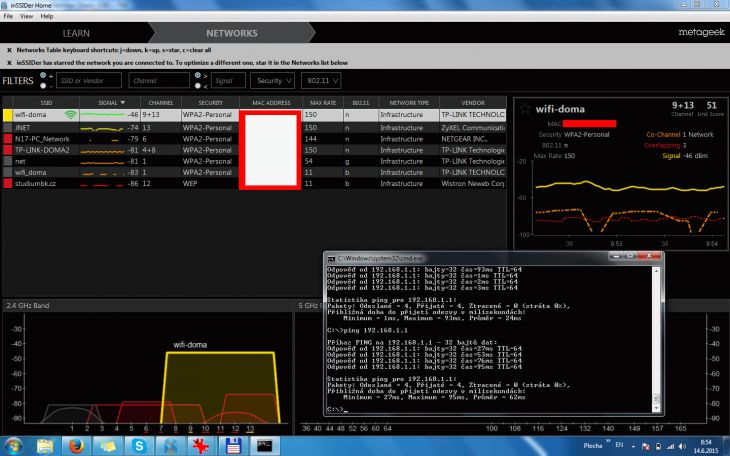
Task: Open the red splat app taskbar icon
Action: [201, 446]
